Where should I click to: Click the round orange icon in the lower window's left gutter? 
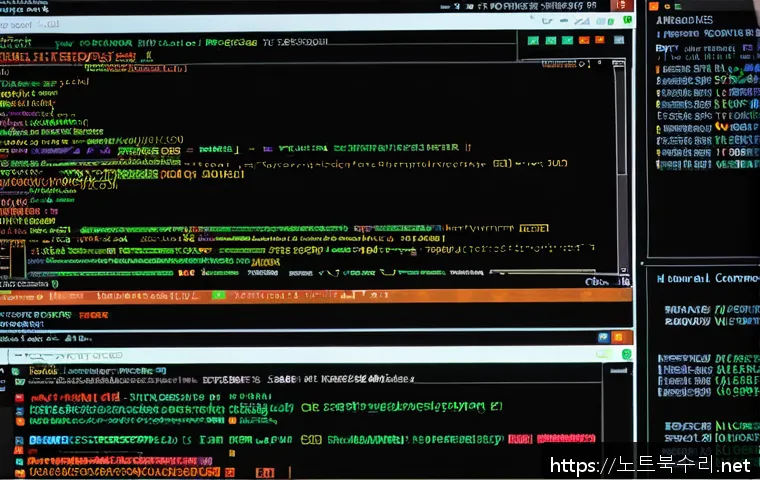(x=20, y=421)
